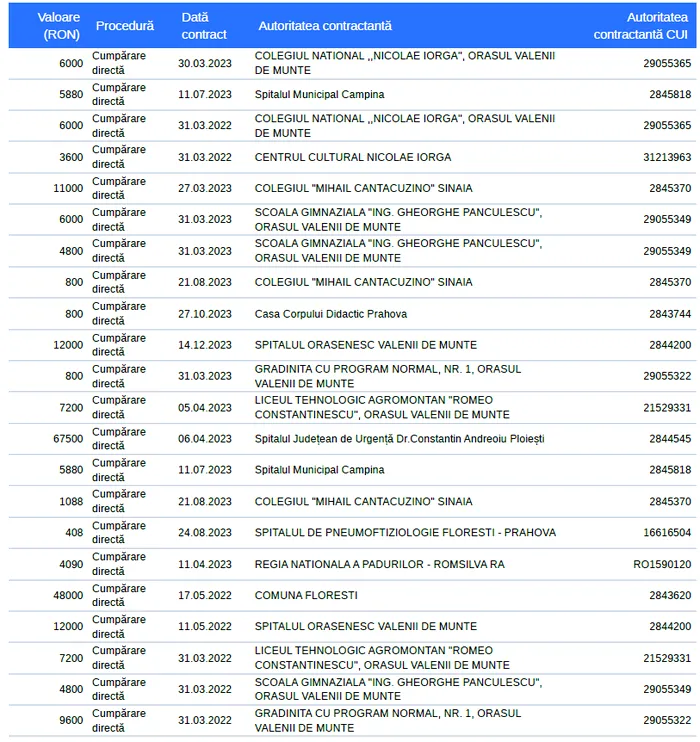Select value cell 67500
The image size is (700, 742).
point(68,439)
